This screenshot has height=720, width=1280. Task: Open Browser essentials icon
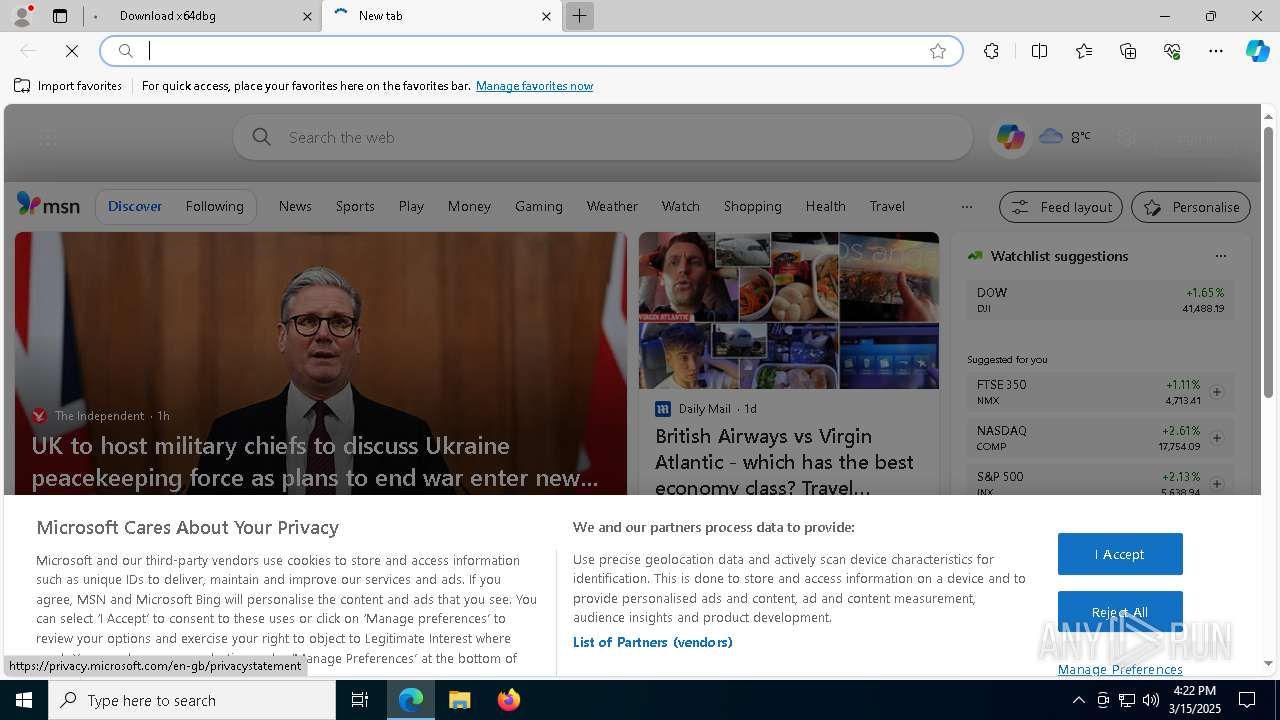pos(1172,51)
